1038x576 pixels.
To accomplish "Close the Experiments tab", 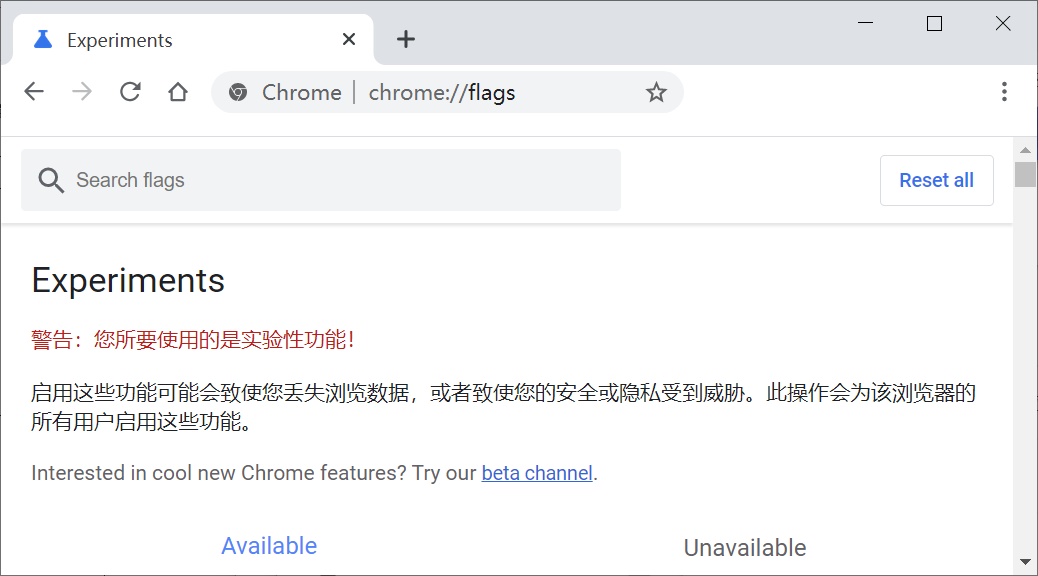I will point(349,40).
